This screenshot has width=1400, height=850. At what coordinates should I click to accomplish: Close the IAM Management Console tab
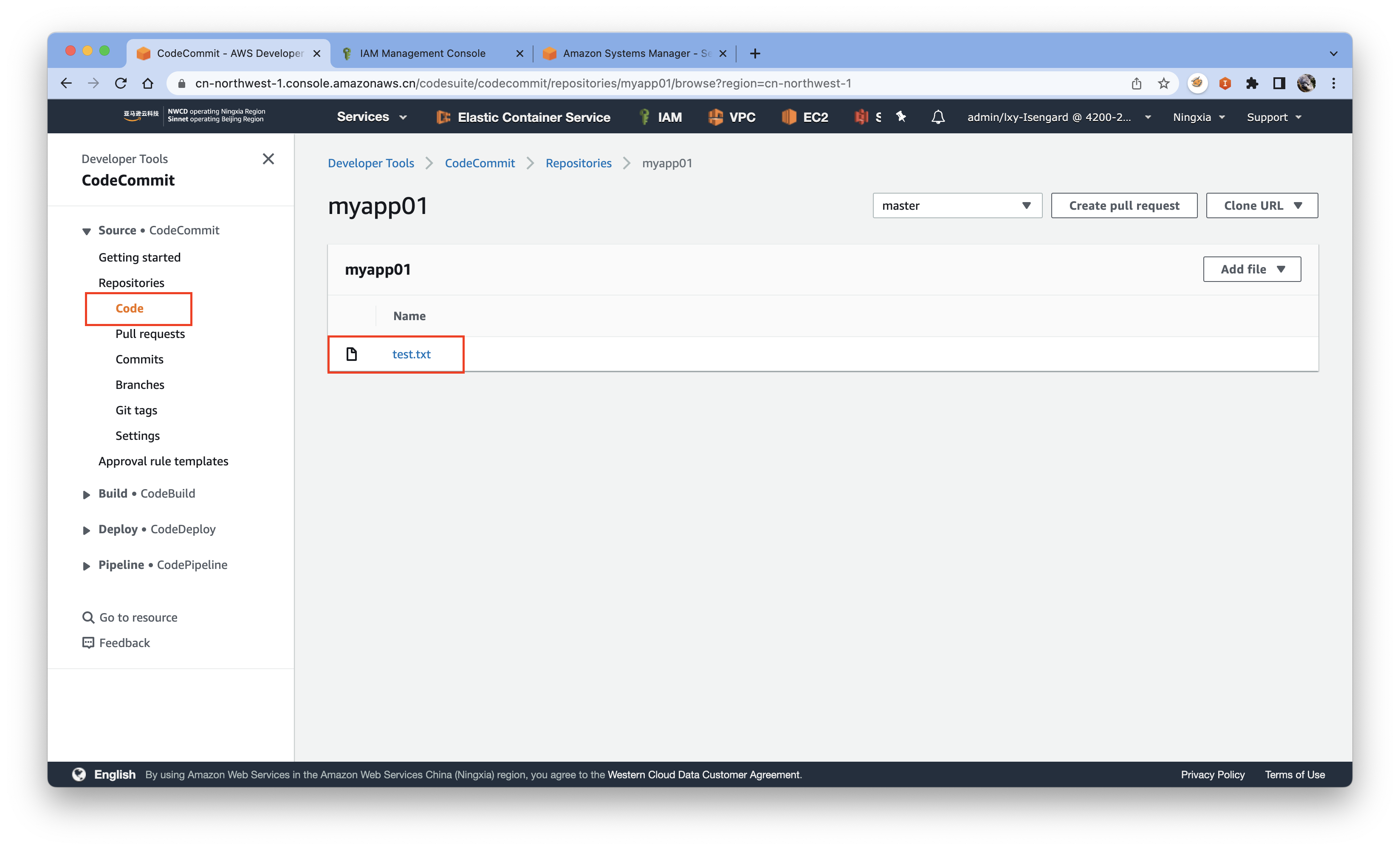click(519, 53)
